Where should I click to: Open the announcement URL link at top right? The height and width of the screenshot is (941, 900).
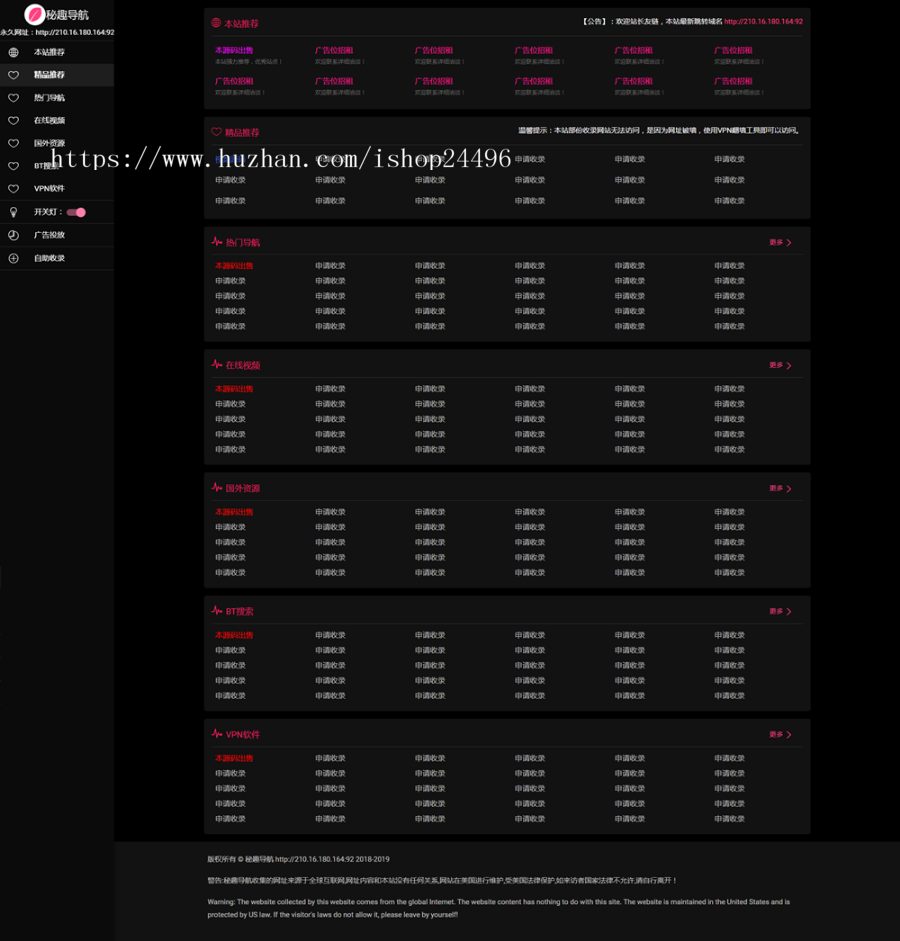point(763,21)
